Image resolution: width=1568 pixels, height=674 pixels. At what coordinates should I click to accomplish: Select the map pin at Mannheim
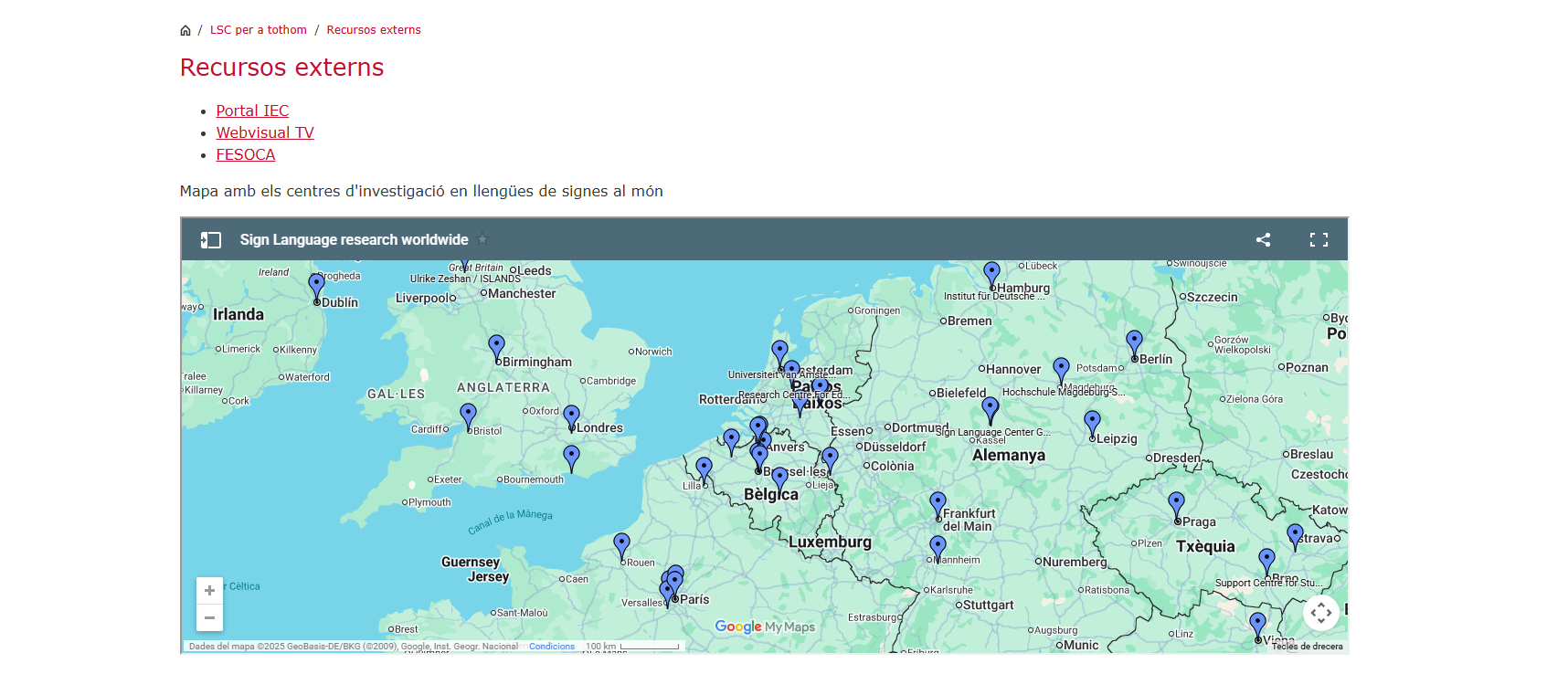938,548
